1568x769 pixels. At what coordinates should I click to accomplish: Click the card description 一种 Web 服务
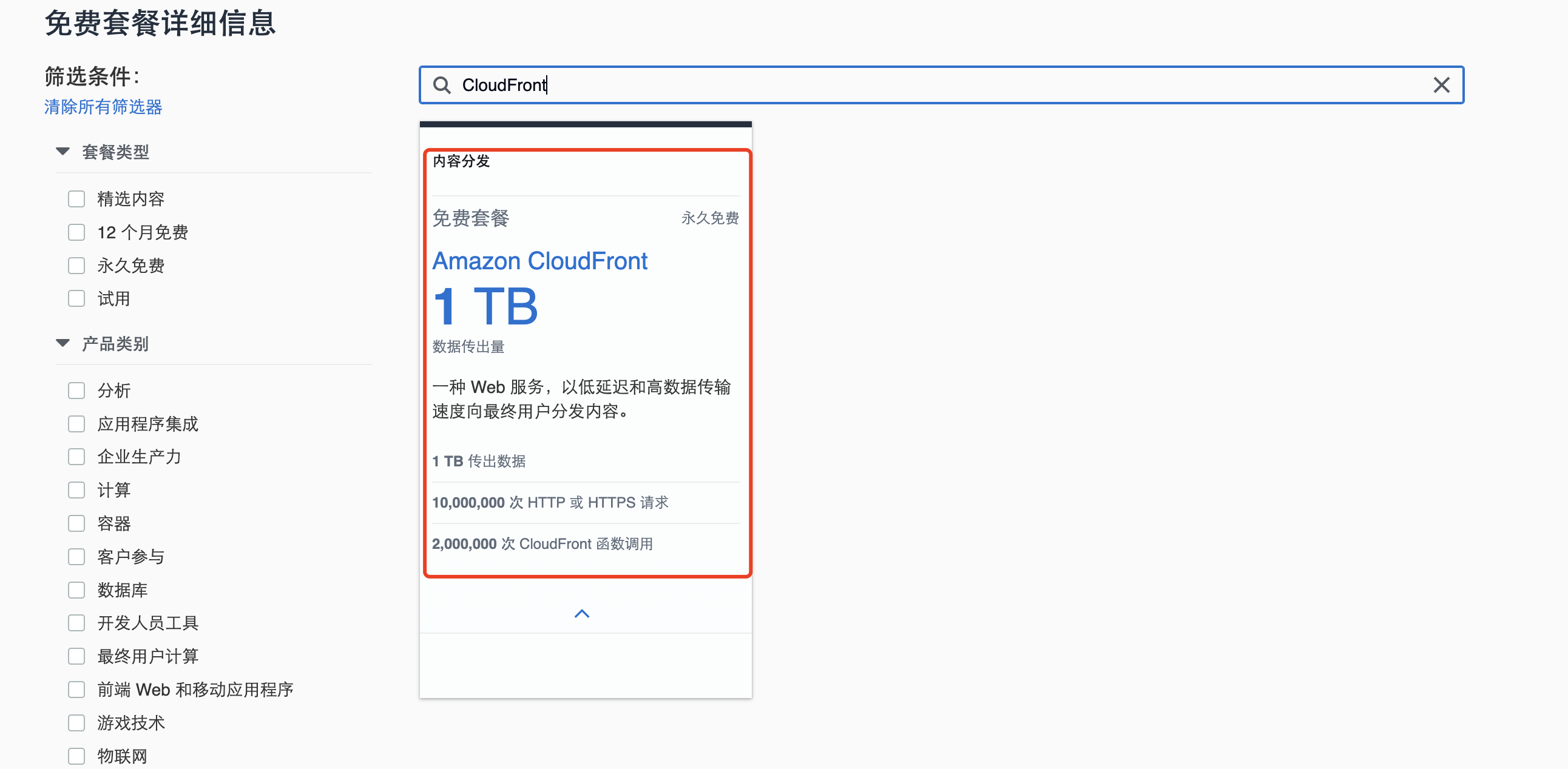[x=582, y=399]
